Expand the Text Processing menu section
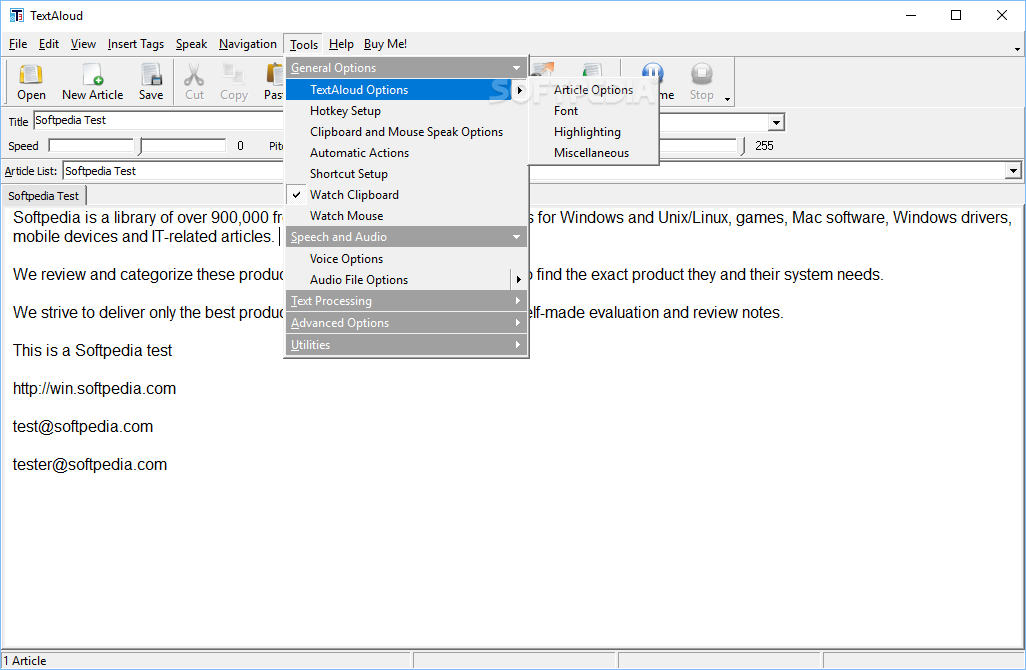The width and height of the screenshot is (1026, 670). 406,300
